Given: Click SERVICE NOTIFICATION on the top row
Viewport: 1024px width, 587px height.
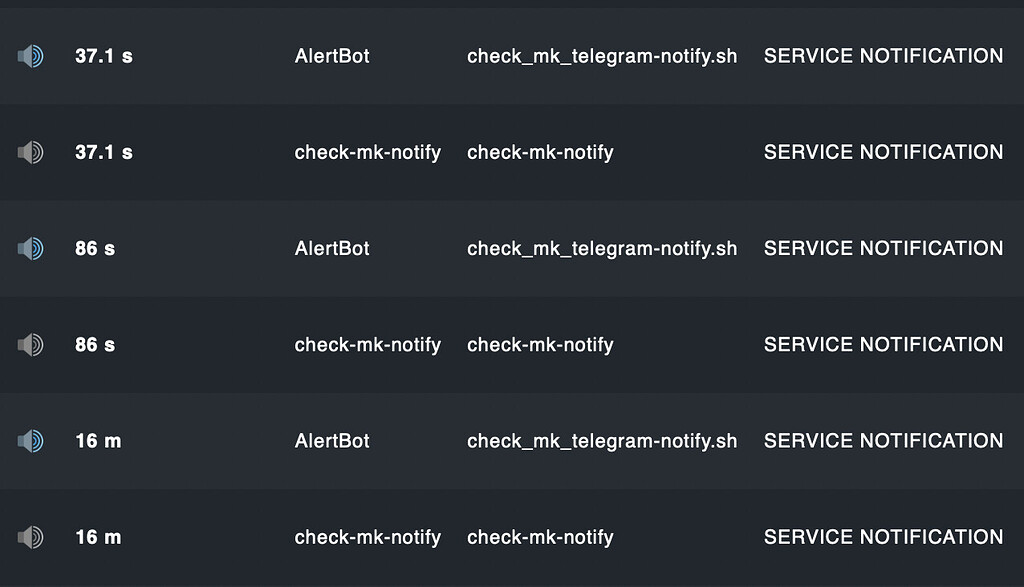Looking at the screenshot, I should pyautogui.click(x=883, y=57).
